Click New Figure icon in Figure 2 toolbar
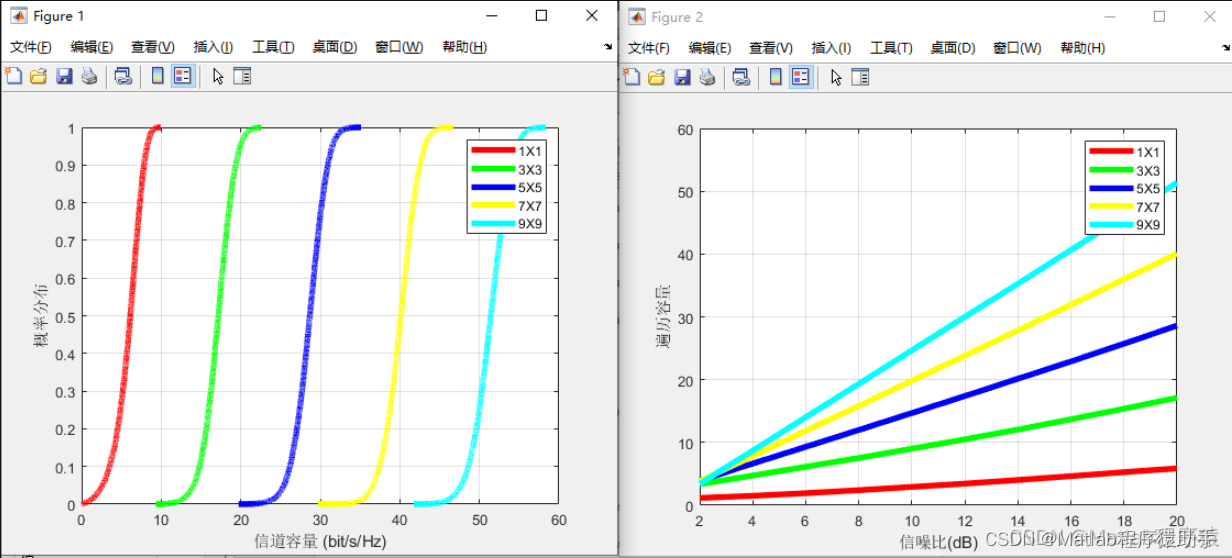1232x558 pixels. 631,77
